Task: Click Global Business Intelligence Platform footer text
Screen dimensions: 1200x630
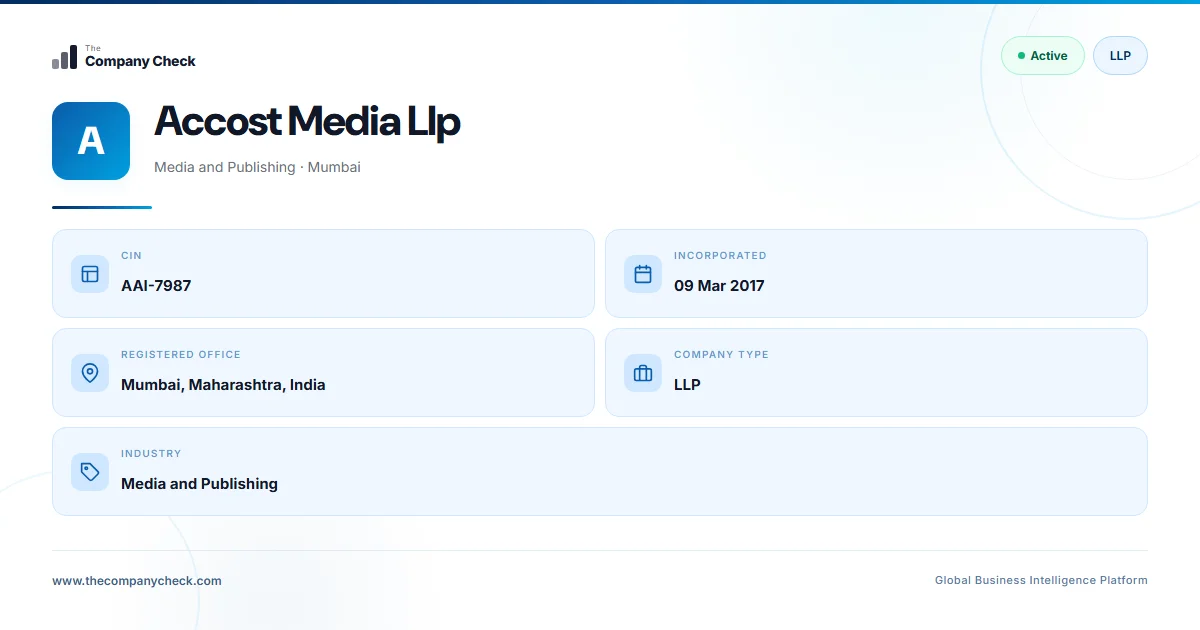Action: 1041,581
